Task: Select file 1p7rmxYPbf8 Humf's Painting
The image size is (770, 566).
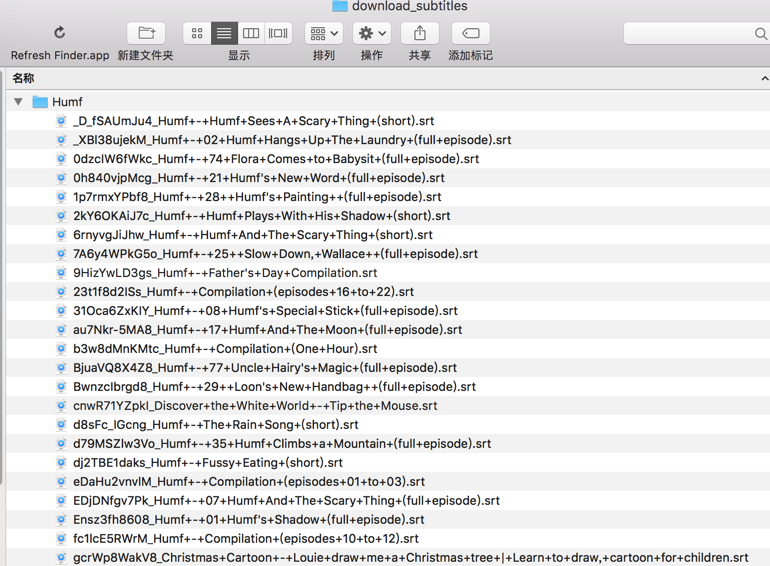Action: click(x=257, y=197)
